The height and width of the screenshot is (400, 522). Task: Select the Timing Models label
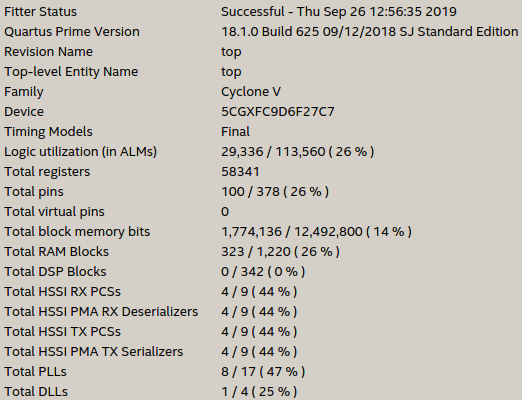coord(48,132)
